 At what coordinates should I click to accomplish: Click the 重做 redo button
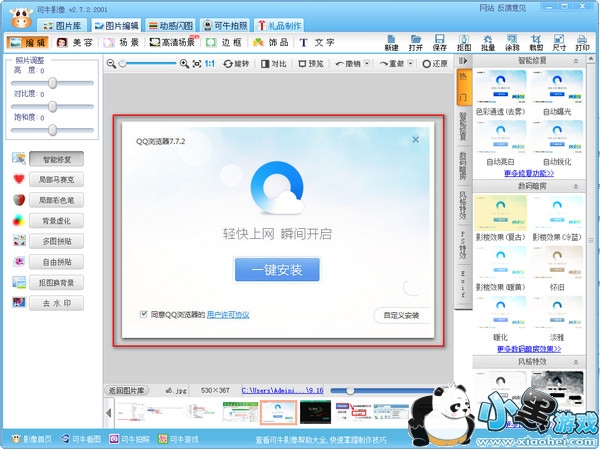[391, 64]
